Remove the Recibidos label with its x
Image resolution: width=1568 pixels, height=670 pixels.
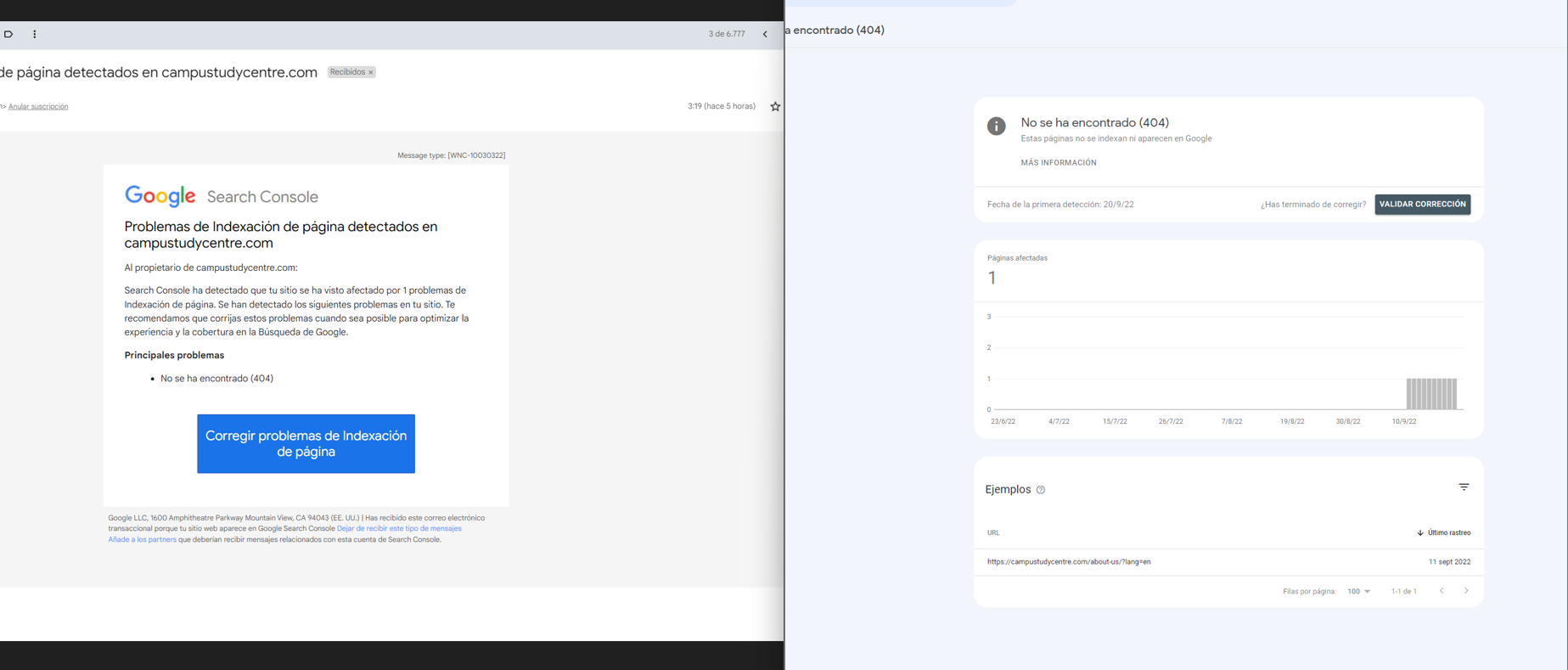(371, 72)
